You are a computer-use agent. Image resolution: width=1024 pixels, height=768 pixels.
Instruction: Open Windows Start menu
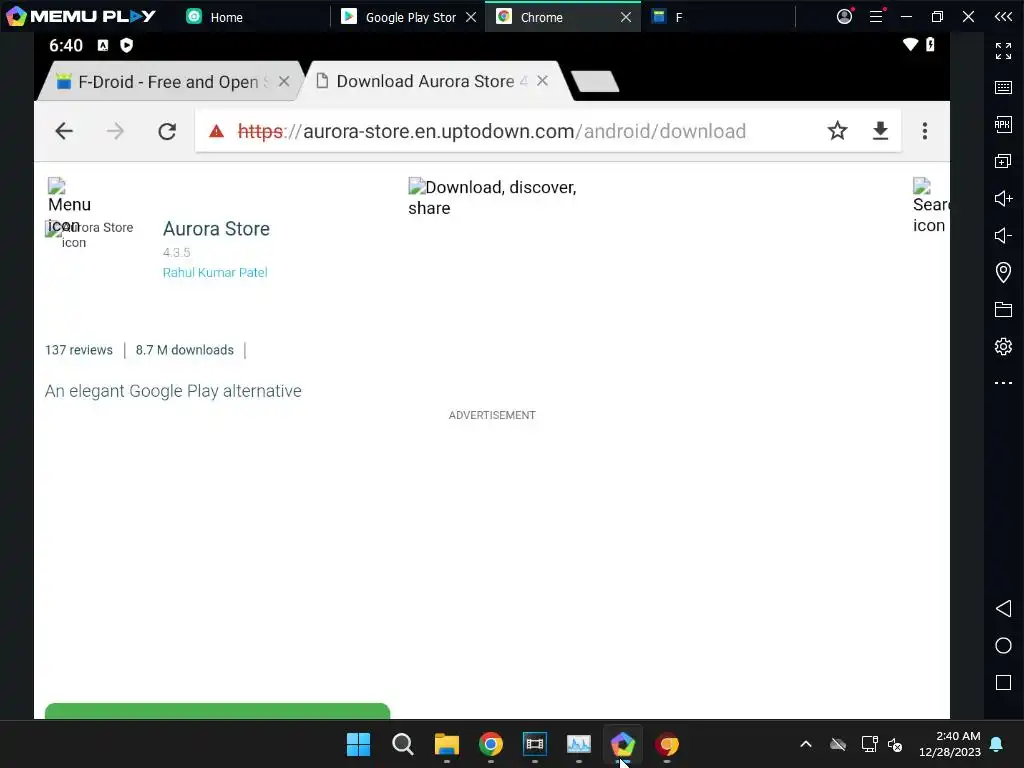pyautogui.click(x=358, y=744)
